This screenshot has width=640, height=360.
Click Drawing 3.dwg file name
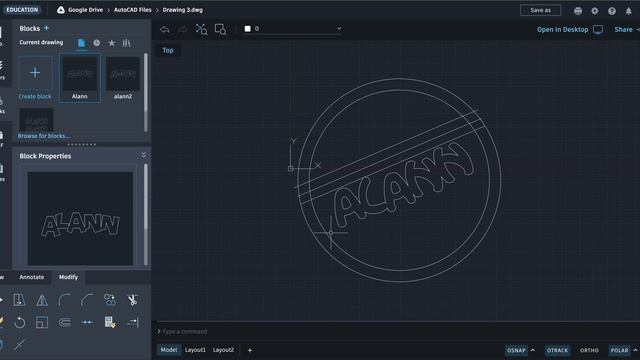[182, 10]
